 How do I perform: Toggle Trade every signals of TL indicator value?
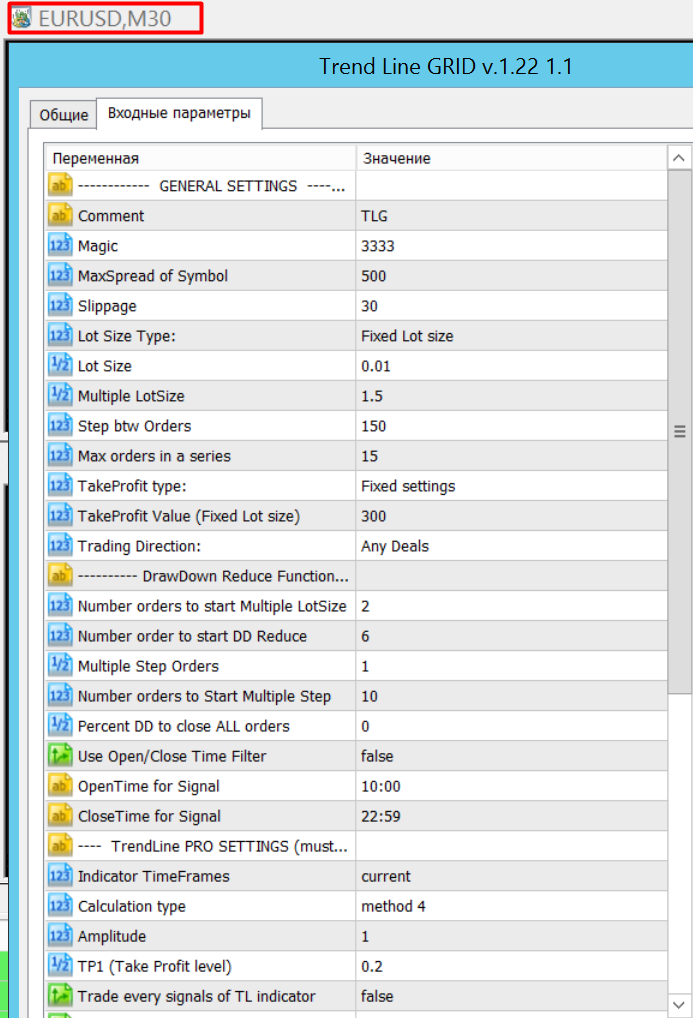[x=511, y=995]
